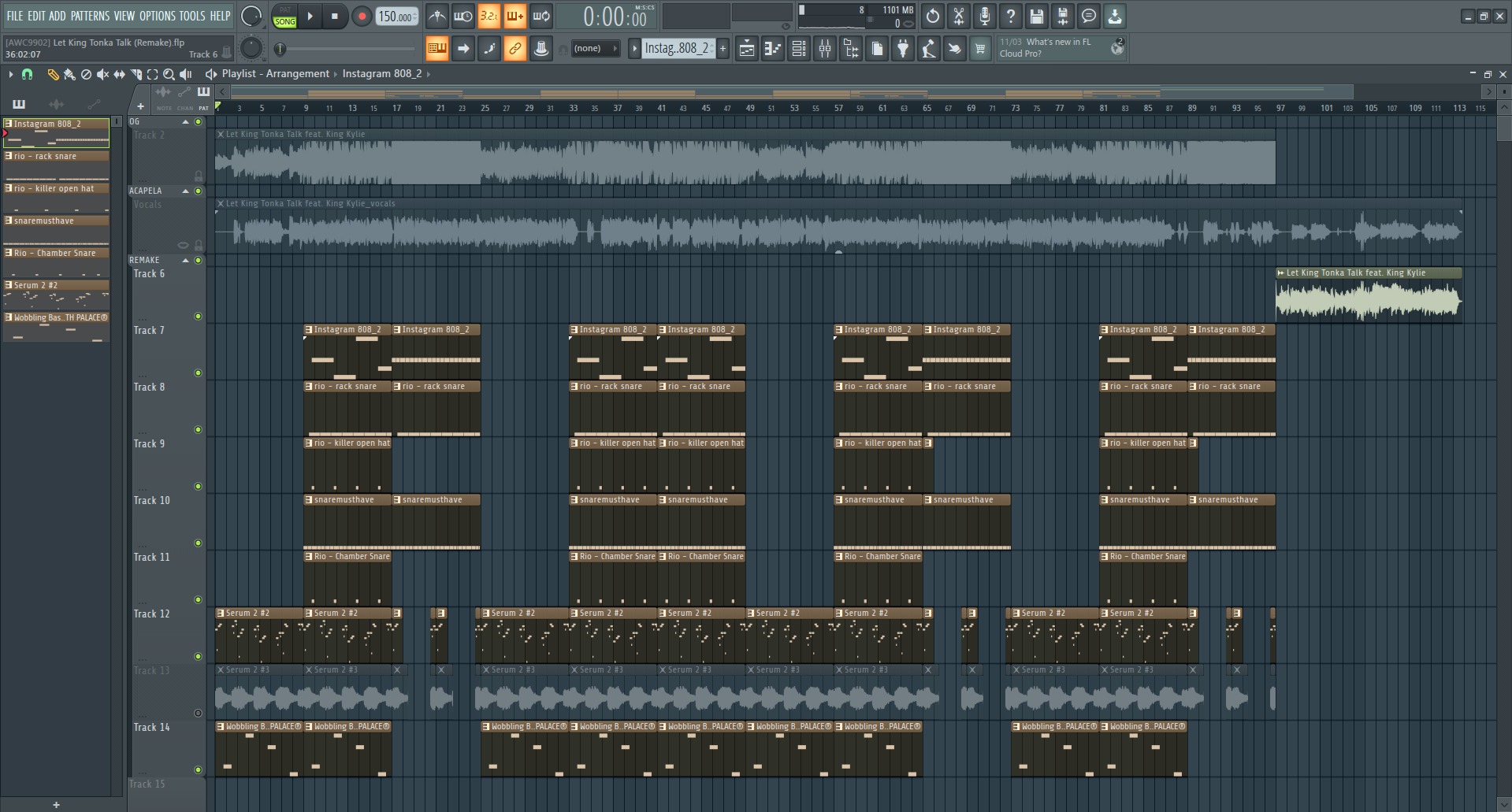The image size is (1512, 812).
Task: Click the Playlist - Arrangement breadcrumb
Action: coord(276,74)
